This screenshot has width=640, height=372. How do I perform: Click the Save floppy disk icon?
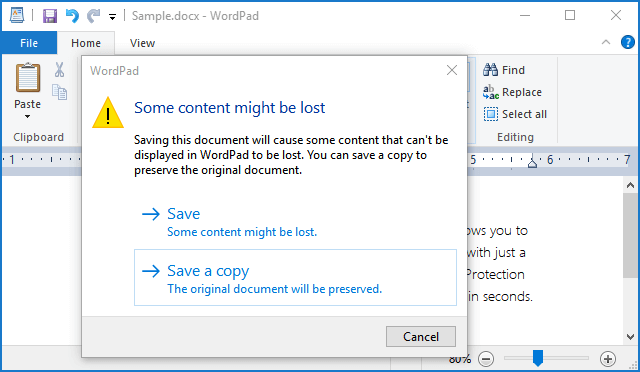pyautogui.click(x=50, y=16)
